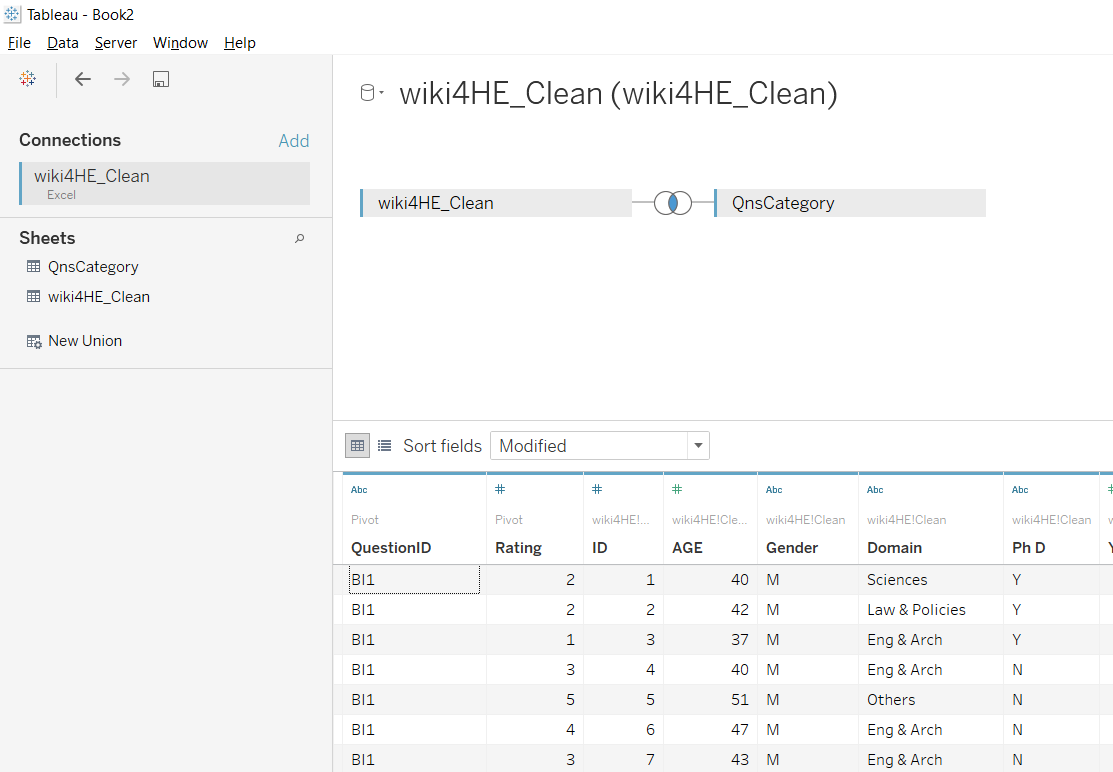Go back with the left arrow icon
This screenshot has width=1113, height=772.
coord(83,79)
